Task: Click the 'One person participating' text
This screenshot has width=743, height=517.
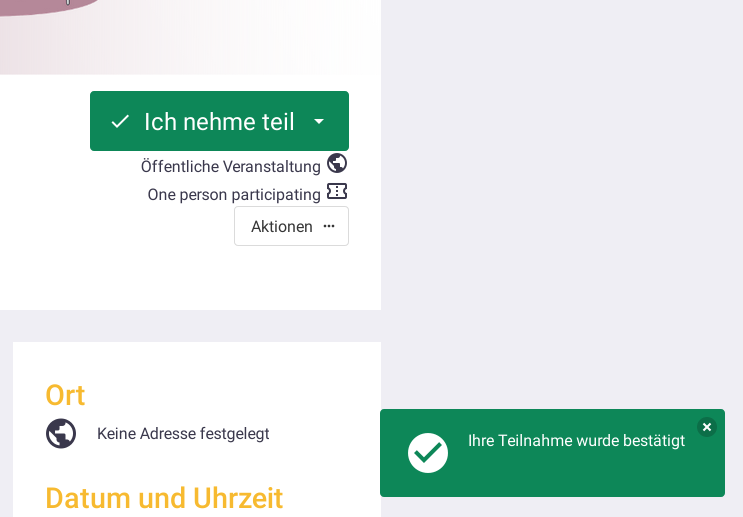Action: click(234, 194)
